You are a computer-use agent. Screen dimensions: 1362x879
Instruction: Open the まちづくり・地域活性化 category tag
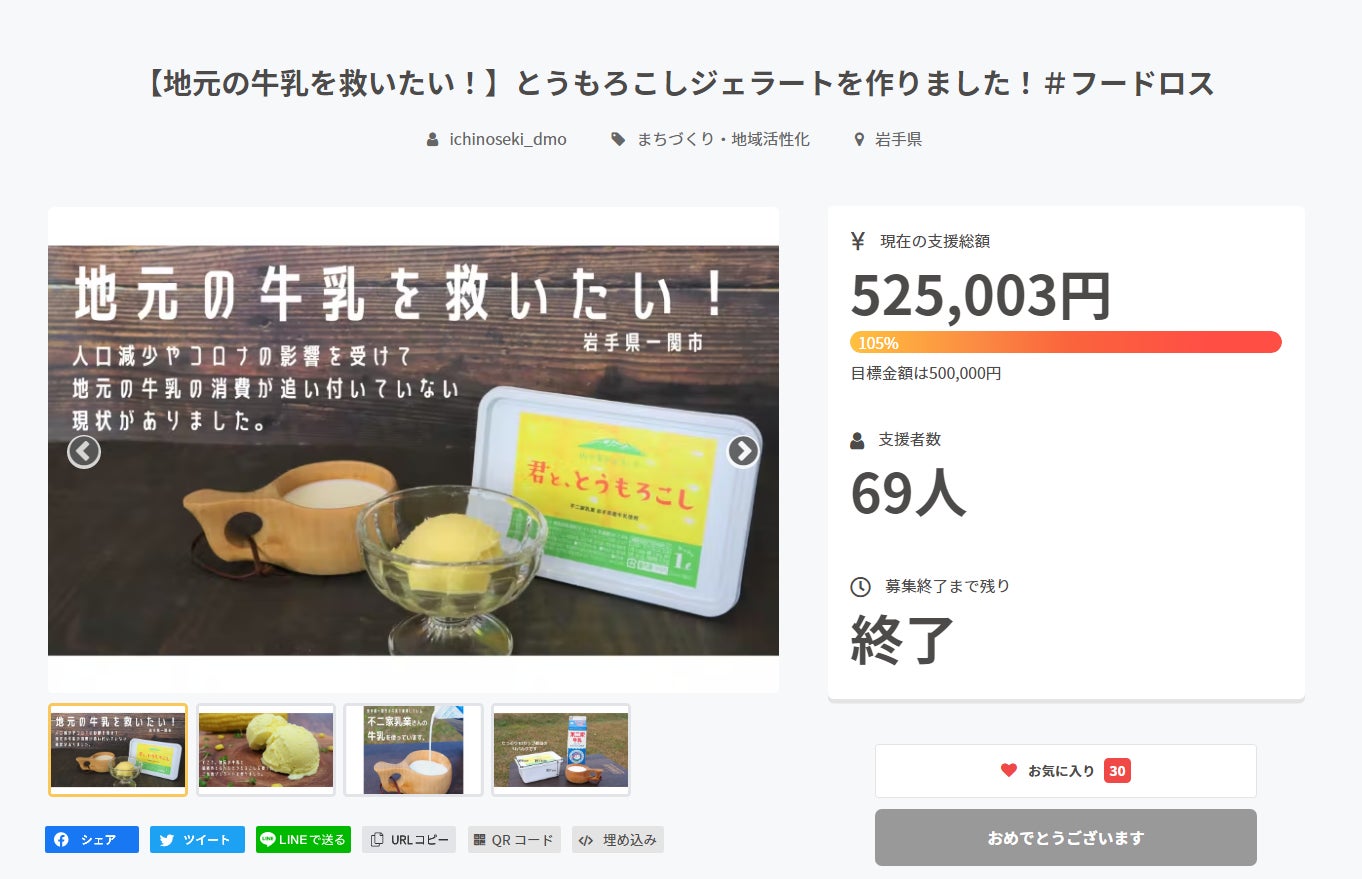point(723,139)
